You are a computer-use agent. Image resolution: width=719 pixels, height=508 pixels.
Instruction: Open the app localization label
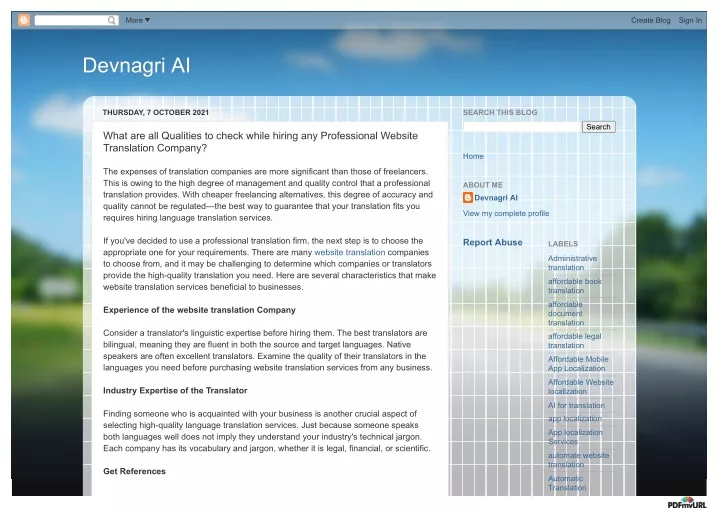pyautogui.click(x=575, y=419)
